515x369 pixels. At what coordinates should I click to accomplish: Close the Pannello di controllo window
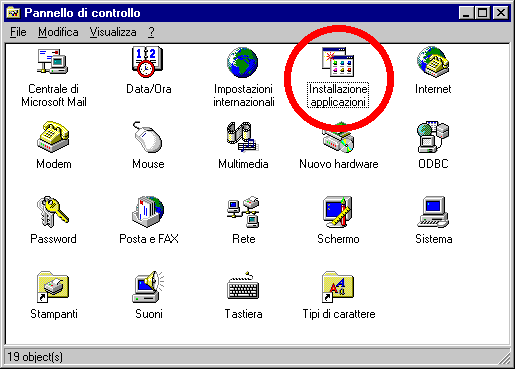tap(500, 13)
